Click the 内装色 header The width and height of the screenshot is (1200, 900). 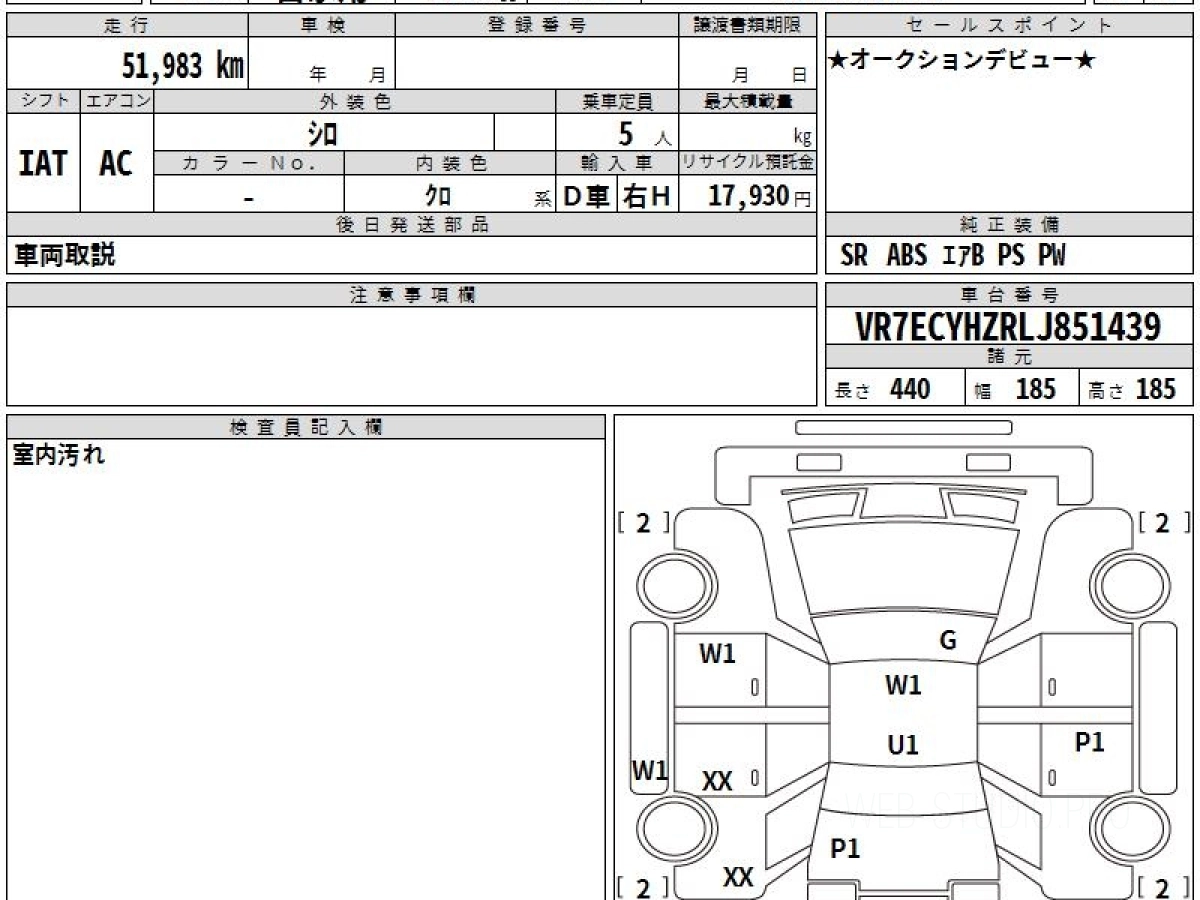click(x=450, y=162)
